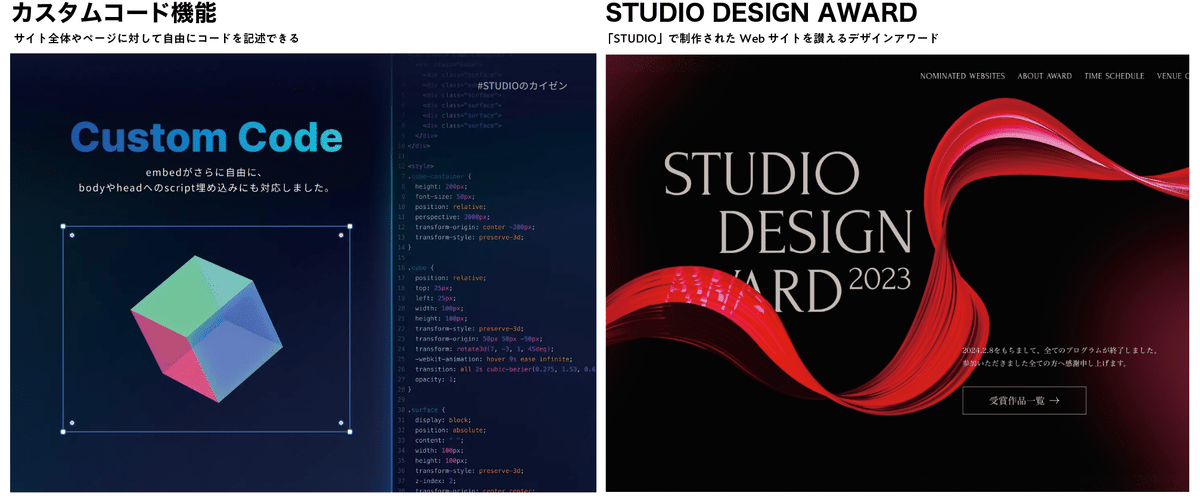Viewport: 1200px width, 500px height.
Task: Click the Custom Code gradient heading
Action: pos(207,138)
